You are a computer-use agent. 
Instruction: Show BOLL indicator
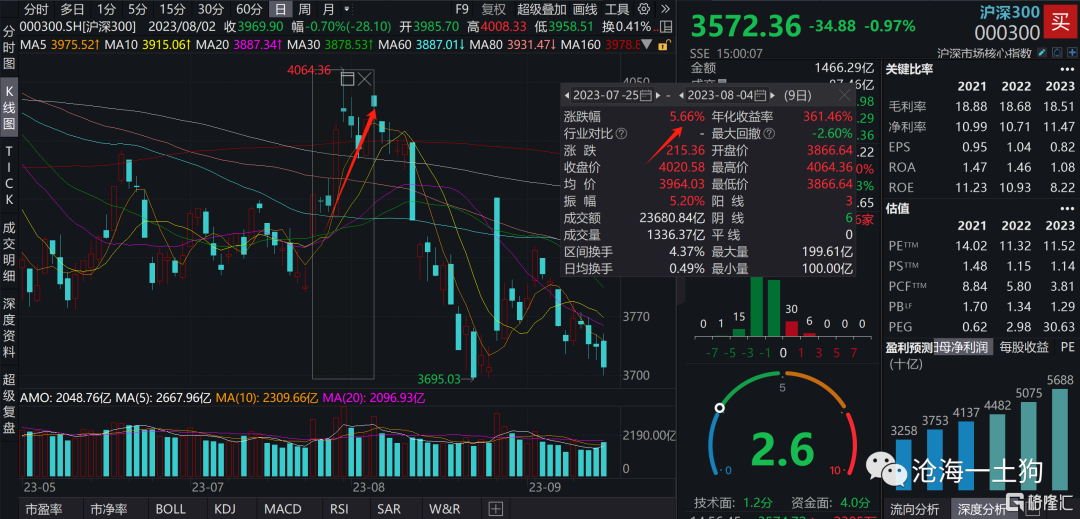(171, 509)
